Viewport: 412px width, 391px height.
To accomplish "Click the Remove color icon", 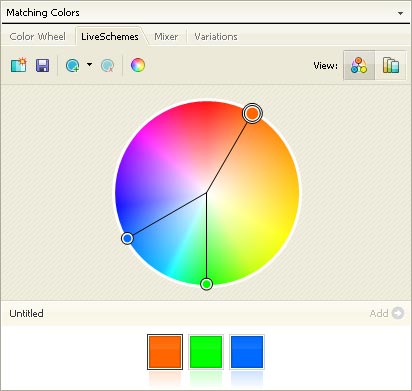I will pyautogui.click(x=107, y=65).
